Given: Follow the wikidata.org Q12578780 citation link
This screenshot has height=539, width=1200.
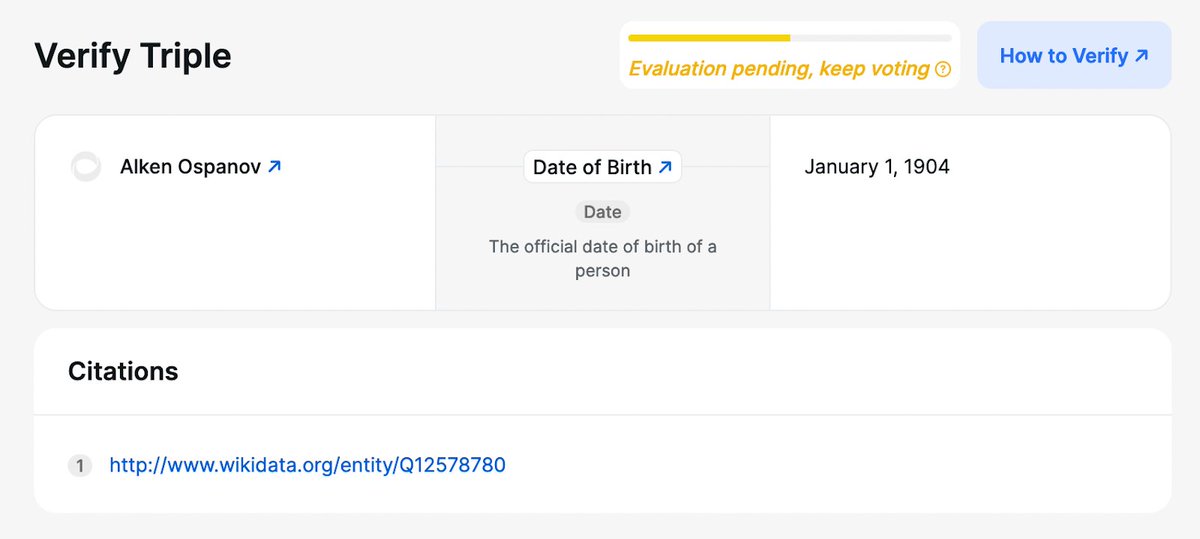Looking at the screenshot, I should pyautogui.click(x=307, y=465).
